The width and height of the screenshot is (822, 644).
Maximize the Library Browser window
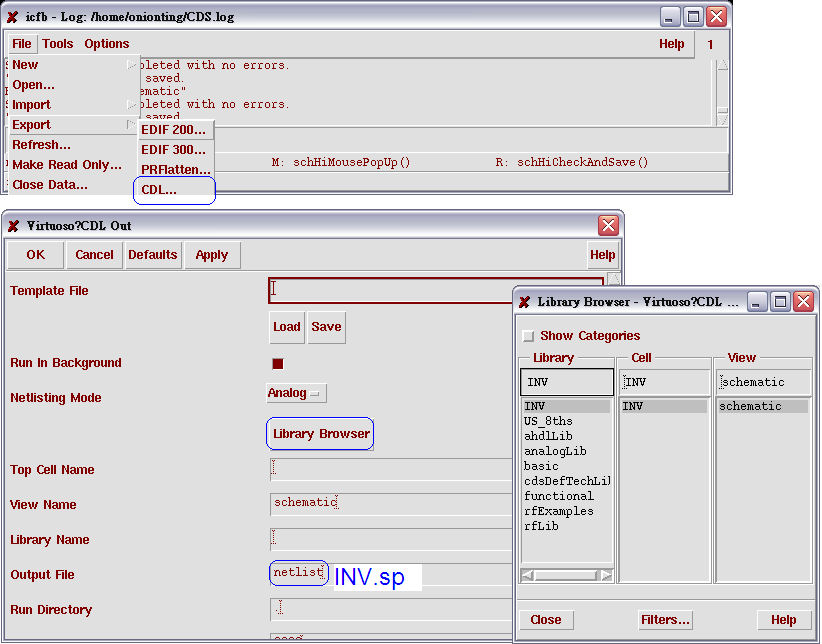tap(780, 302)
